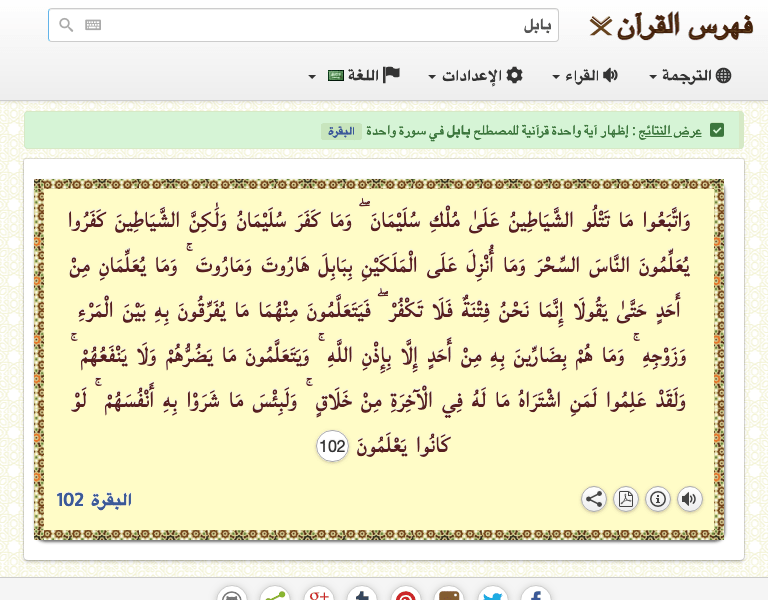768x600 pixels.
Task: Click the black flag icon beside اللغة
Action: 391,75
